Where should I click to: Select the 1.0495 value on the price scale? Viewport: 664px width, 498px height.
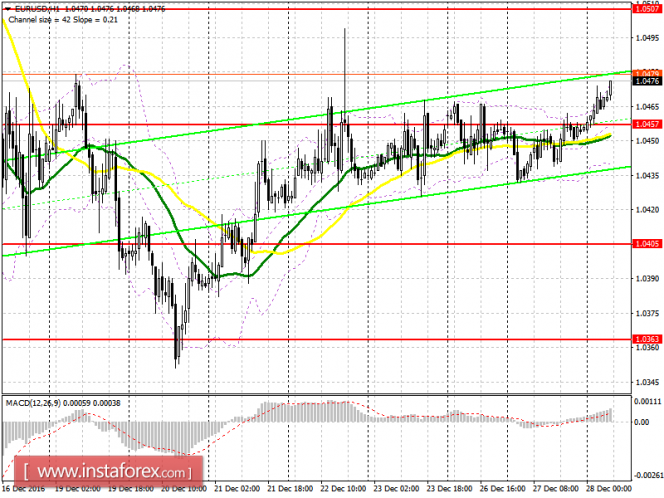click(647, 38)
